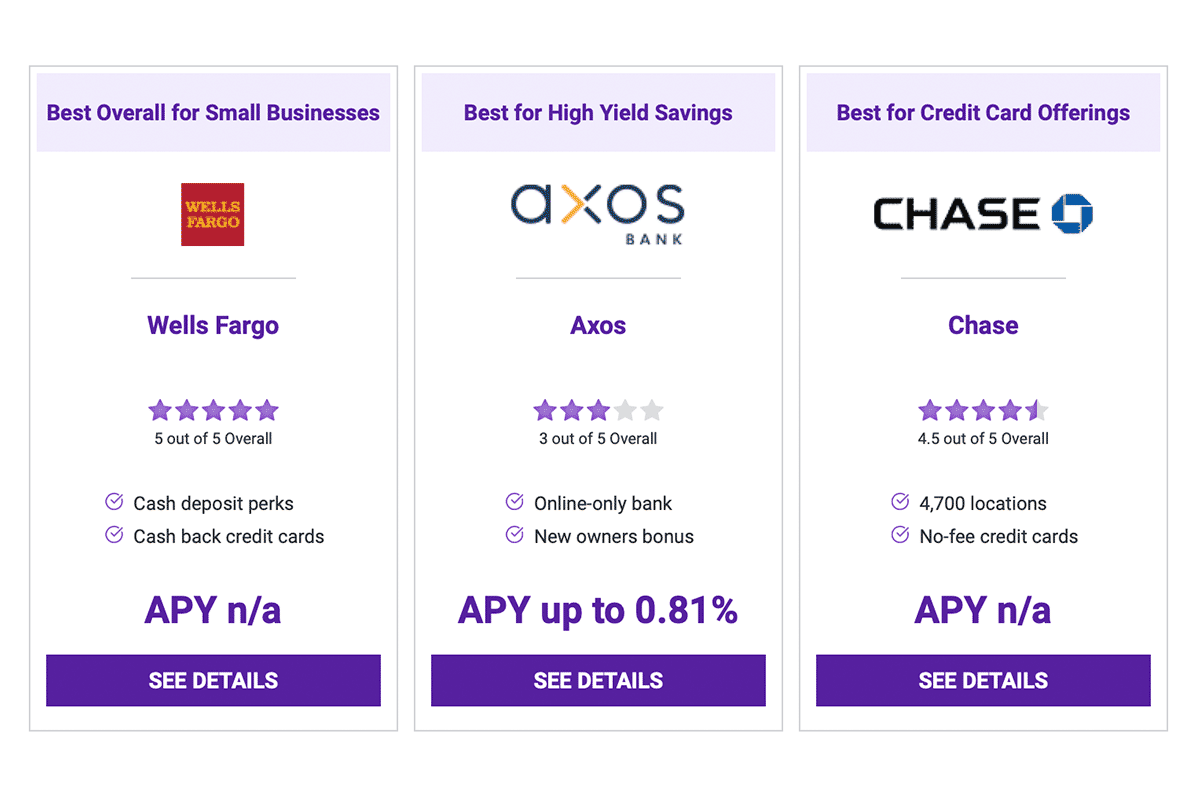1200x800 pixels.
Task: Click the Best for High Yield Savings header
Action: 598,112
